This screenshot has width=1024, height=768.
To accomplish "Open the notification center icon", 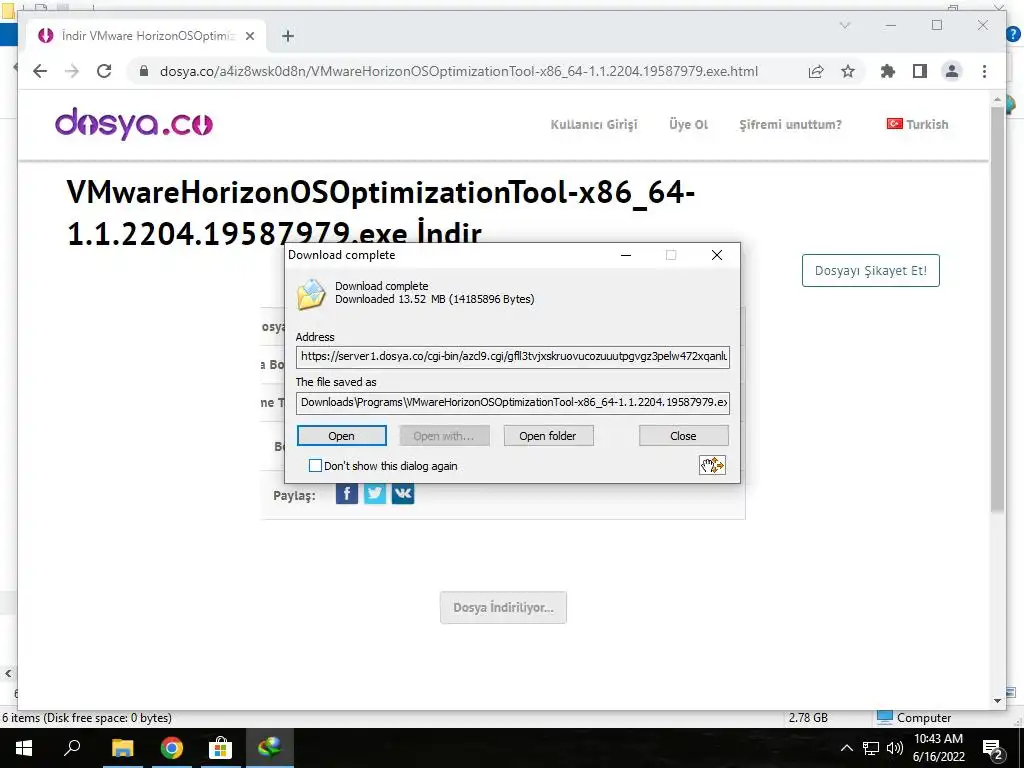I will coord(993,748).
